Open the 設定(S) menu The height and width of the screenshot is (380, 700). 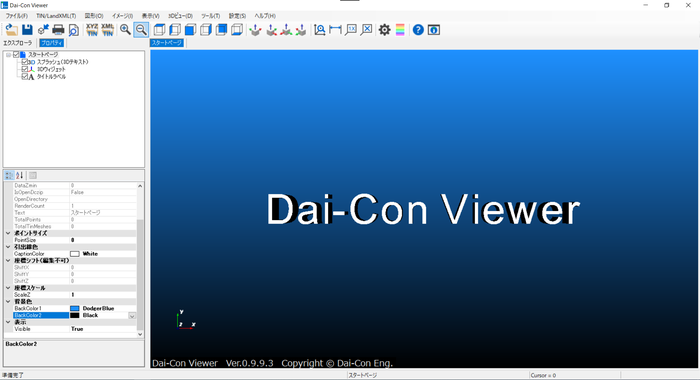click(237, 16)
